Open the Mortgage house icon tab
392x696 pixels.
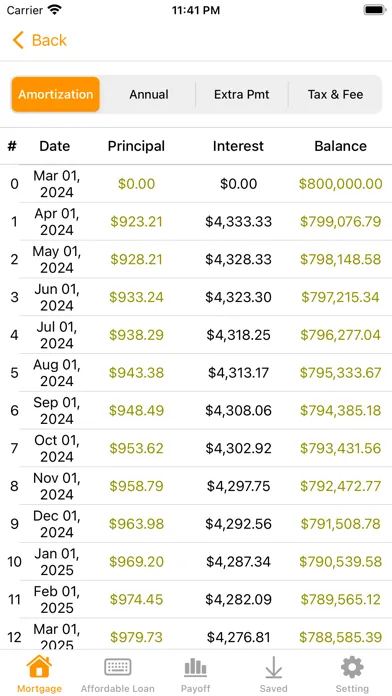coord(39,667)
